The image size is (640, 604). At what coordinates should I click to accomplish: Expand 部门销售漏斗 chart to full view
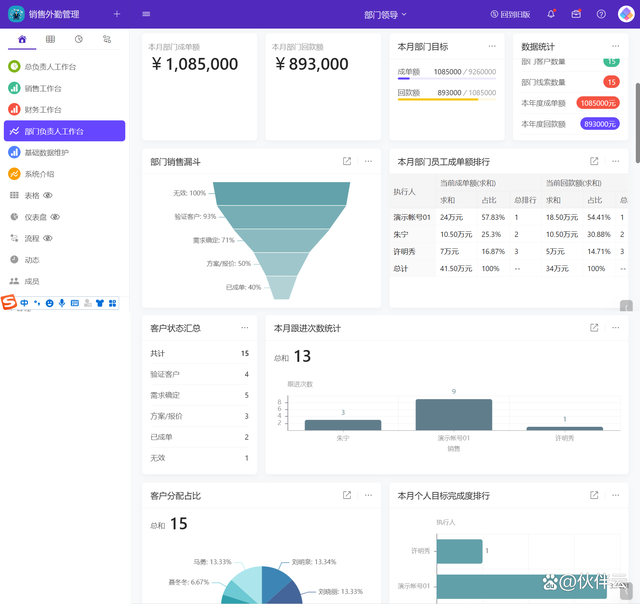point(347,161)
